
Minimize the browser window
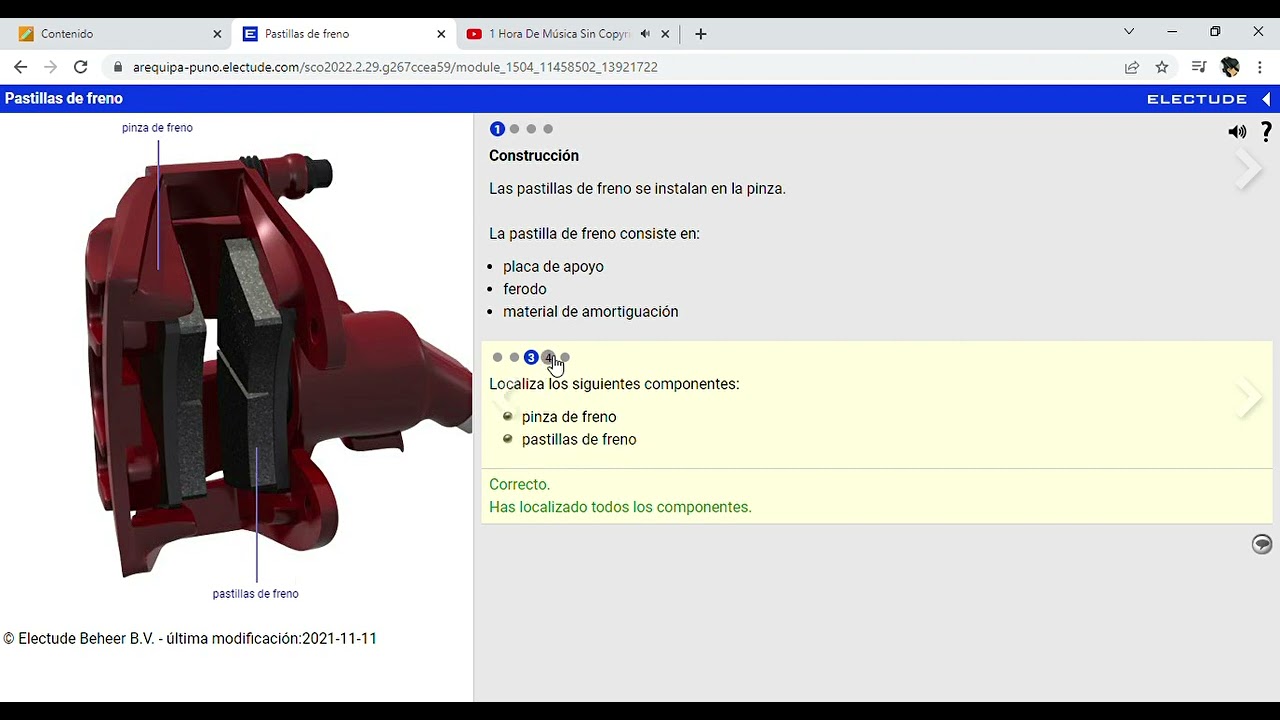[1172, 32]
